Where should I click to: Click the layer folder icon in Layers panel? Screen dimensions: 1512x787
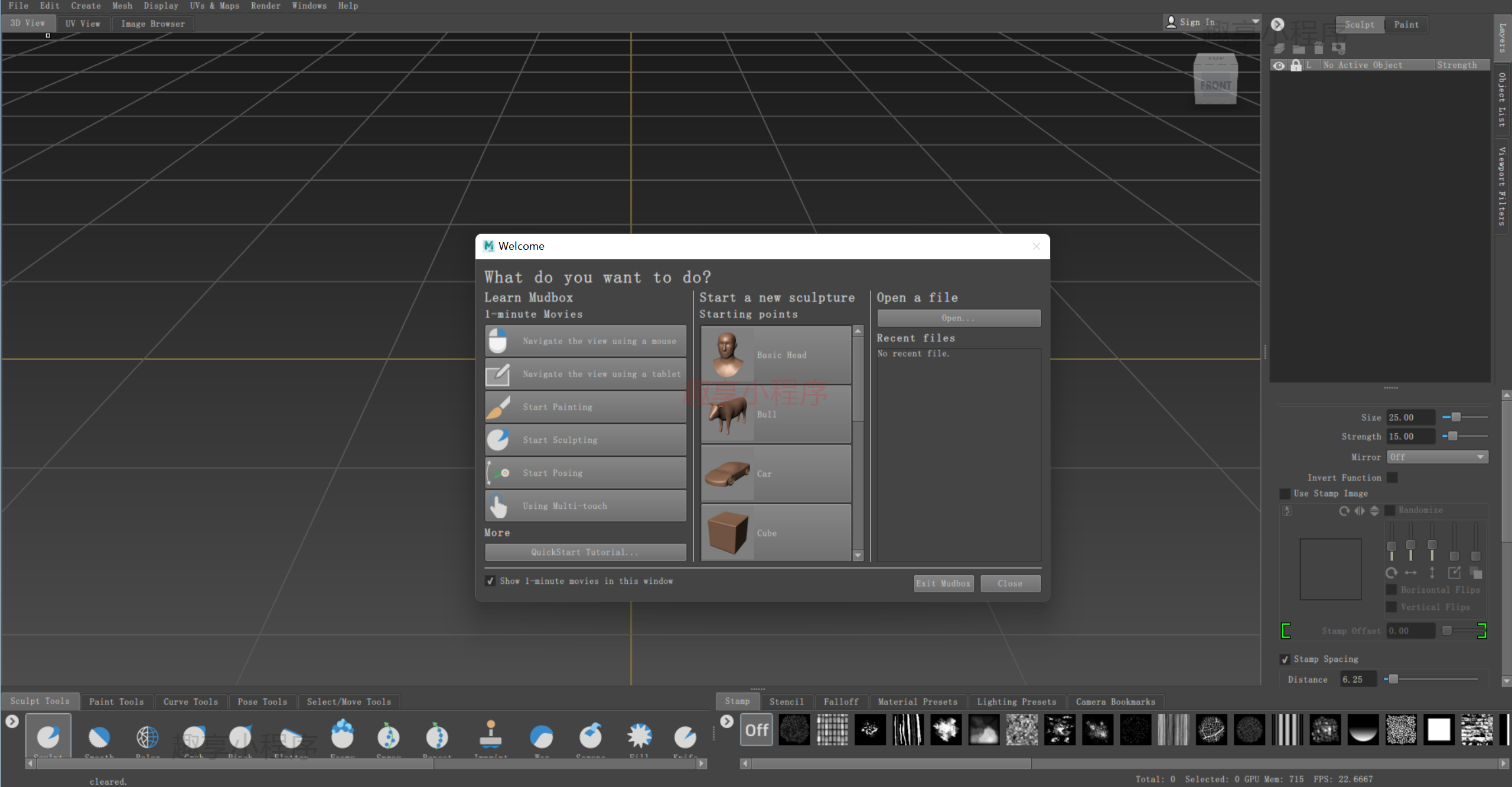coord(1299,48)
